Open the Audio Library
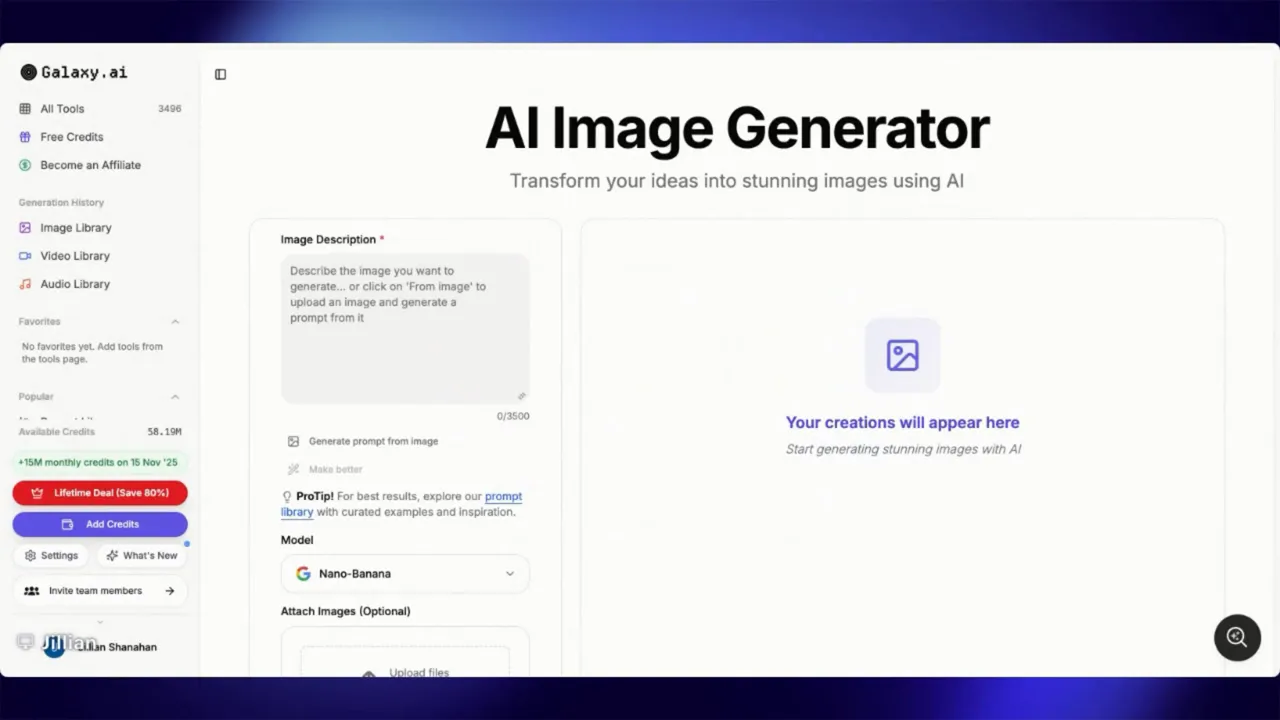 click(x=74, y=284)
